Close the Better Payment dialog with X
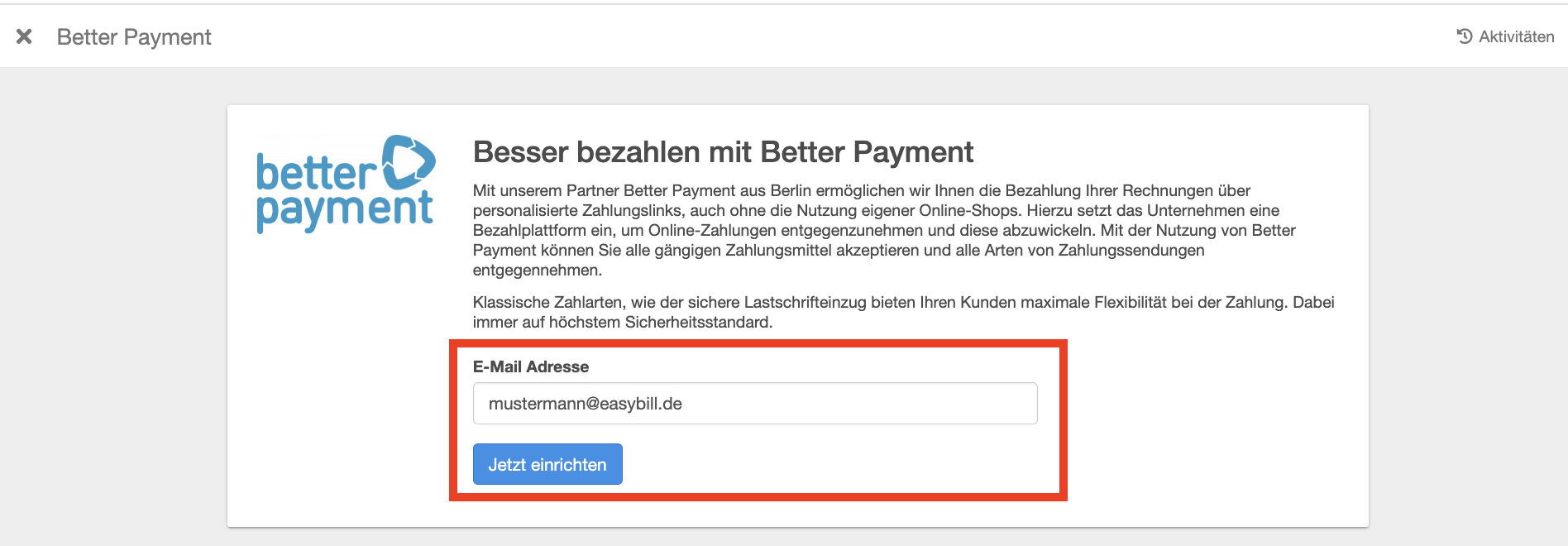 (24, 36)
